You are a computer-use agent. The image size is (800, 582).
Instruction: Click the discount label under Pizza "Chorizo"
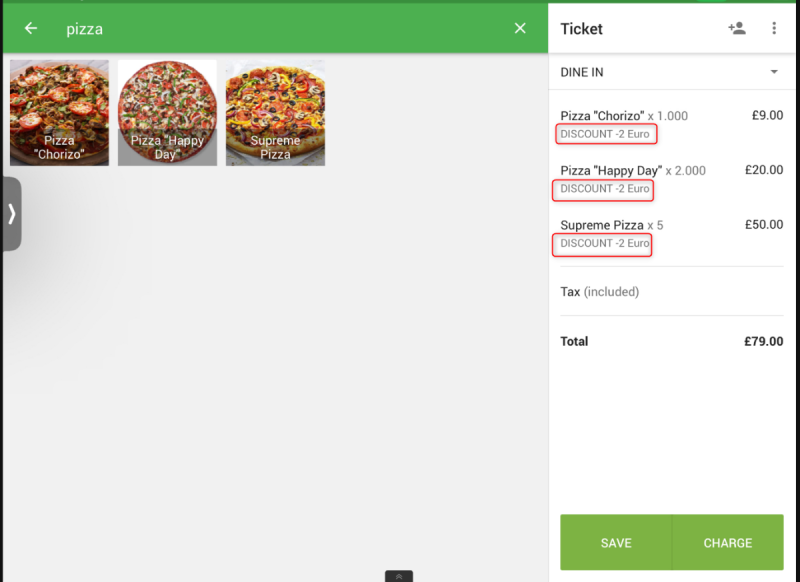click(x=605, y=134)
